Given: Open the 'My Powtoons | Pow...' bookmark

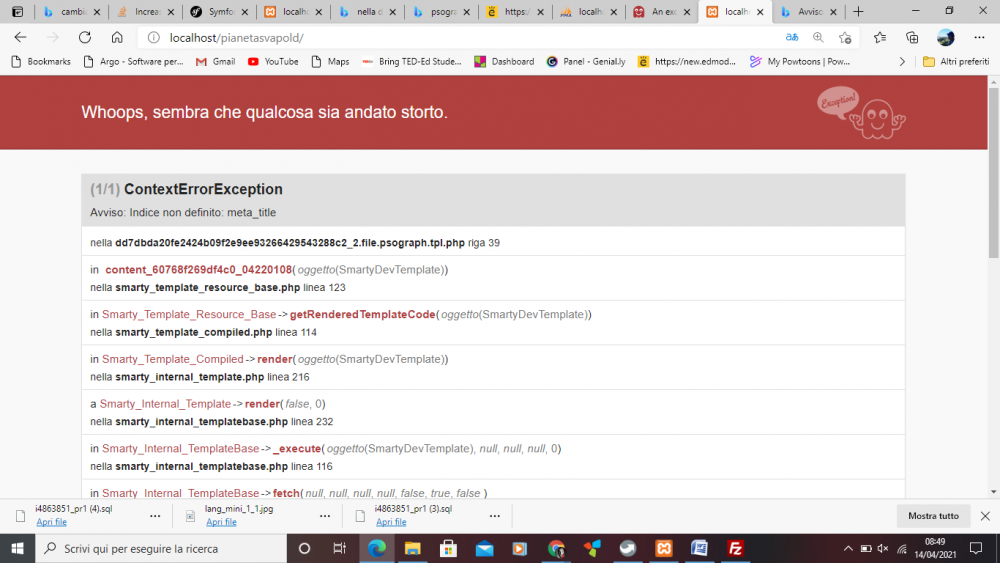Looking at the screenshot, I should click(800, 62).
